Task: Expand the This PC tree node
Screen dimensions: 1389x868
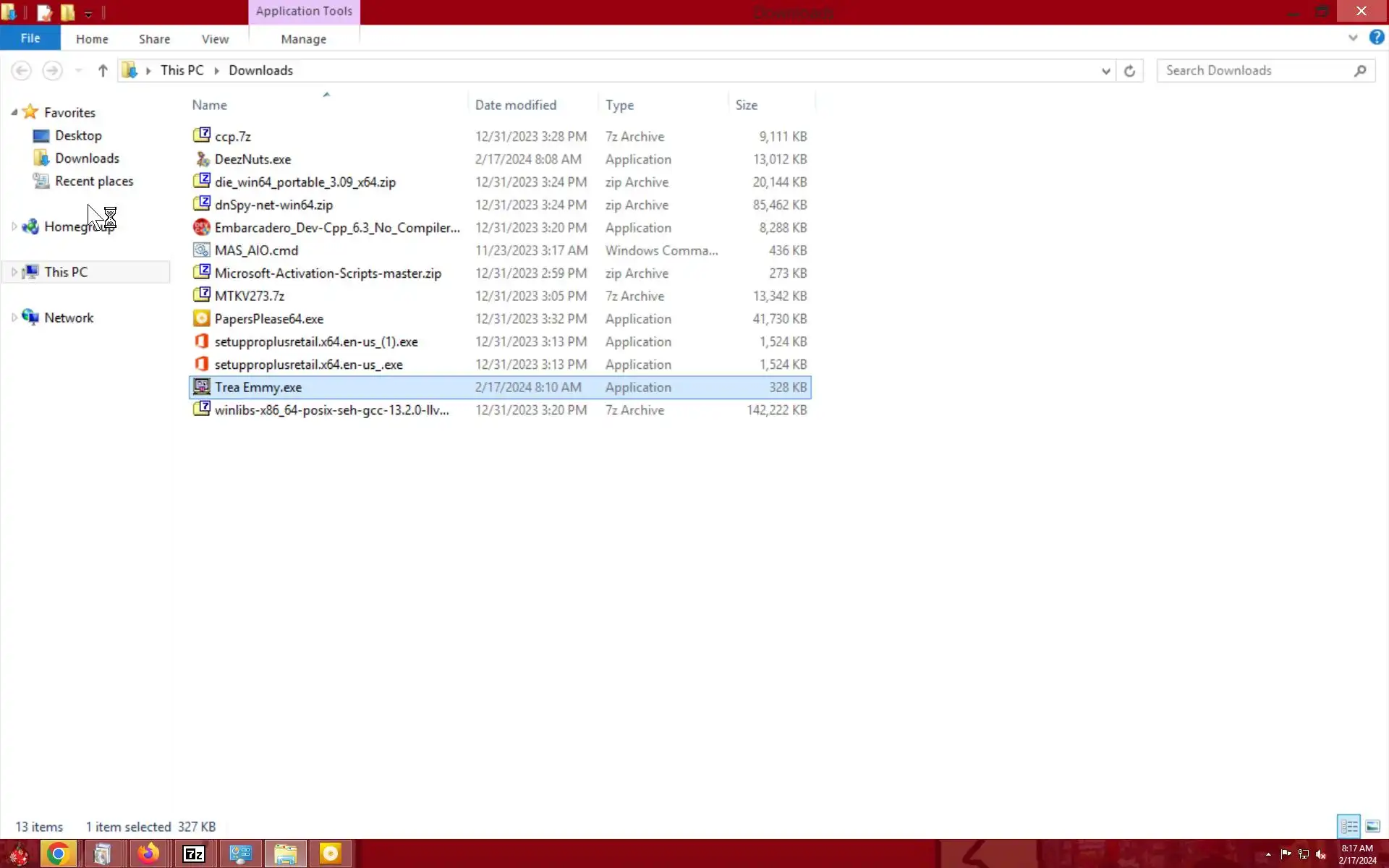Action: click(x=14, y=272)
